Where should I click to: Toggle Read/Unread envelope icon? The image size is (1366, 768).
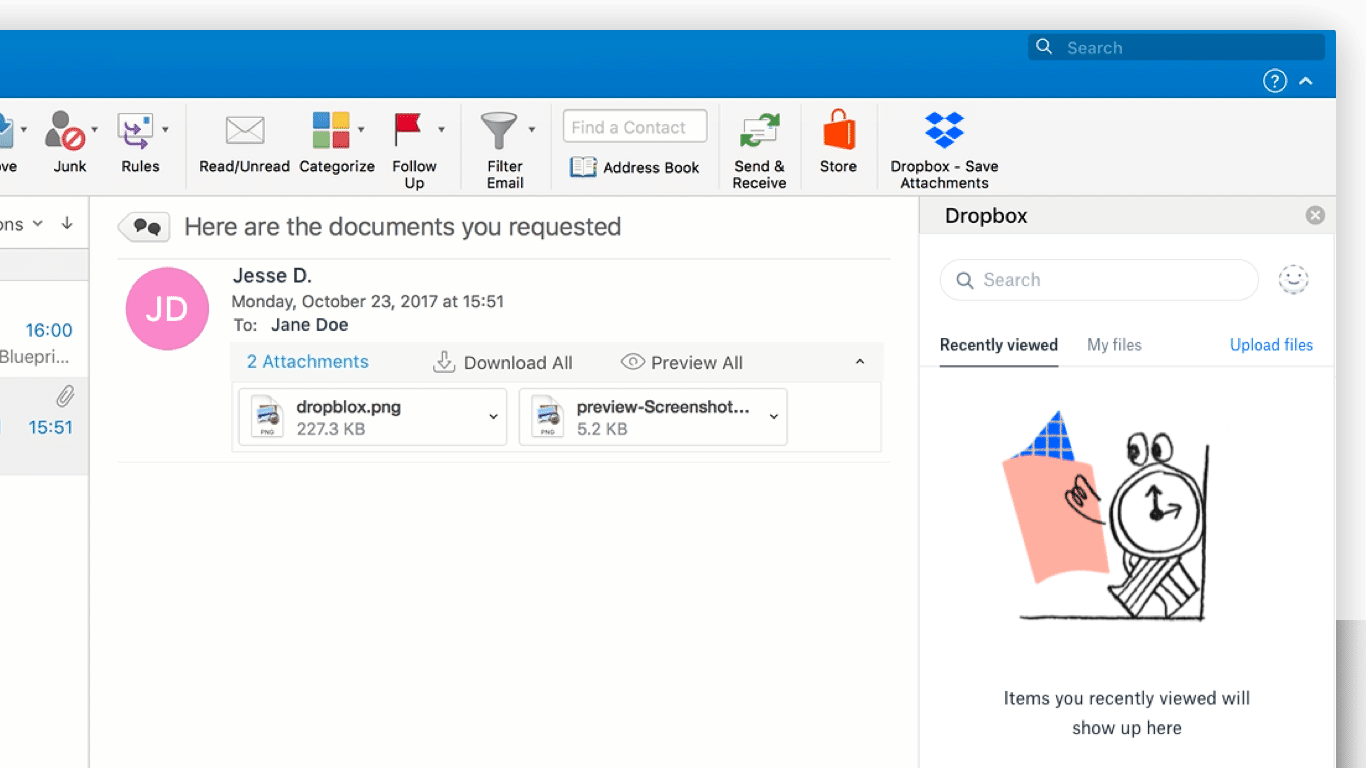coord(244,131)
